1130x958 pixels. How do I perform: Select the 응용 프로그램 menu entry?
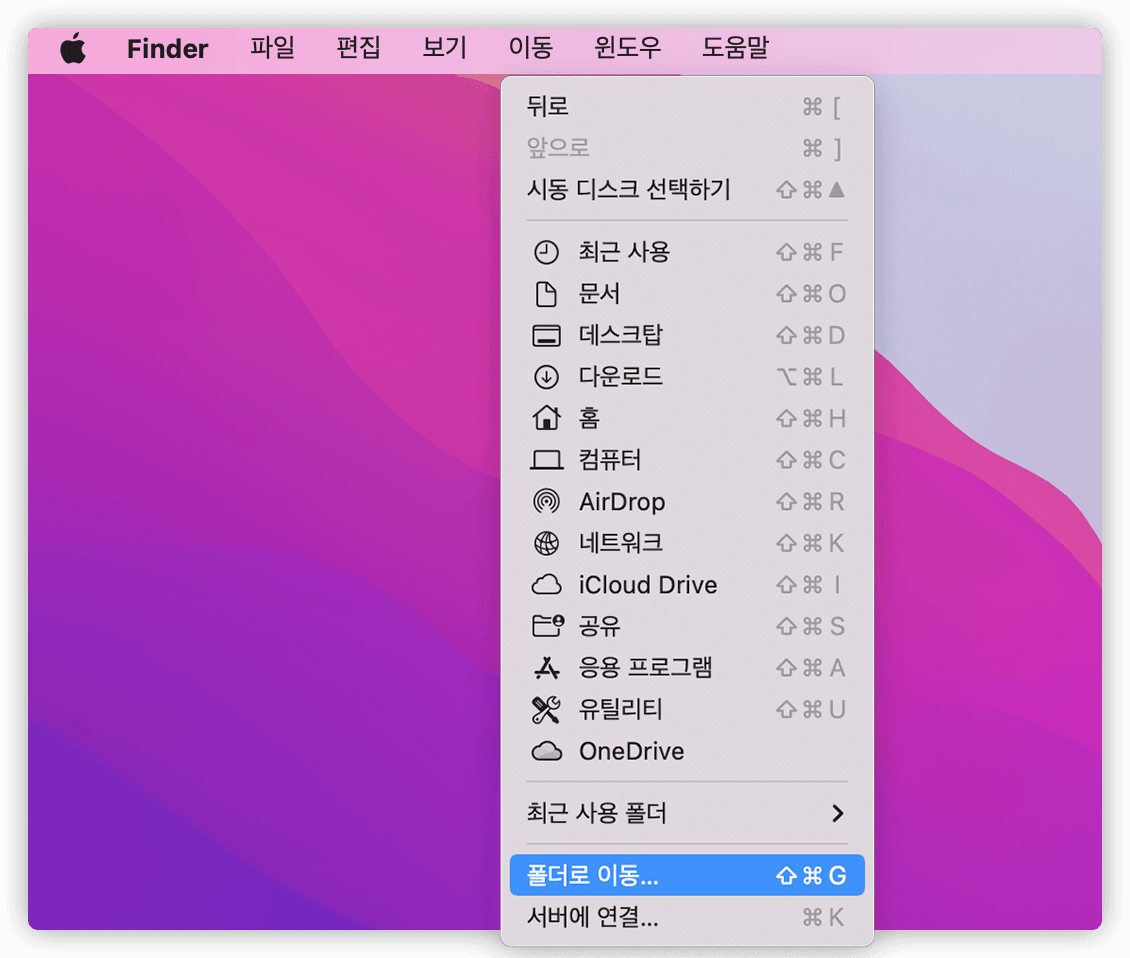point(687,668)
